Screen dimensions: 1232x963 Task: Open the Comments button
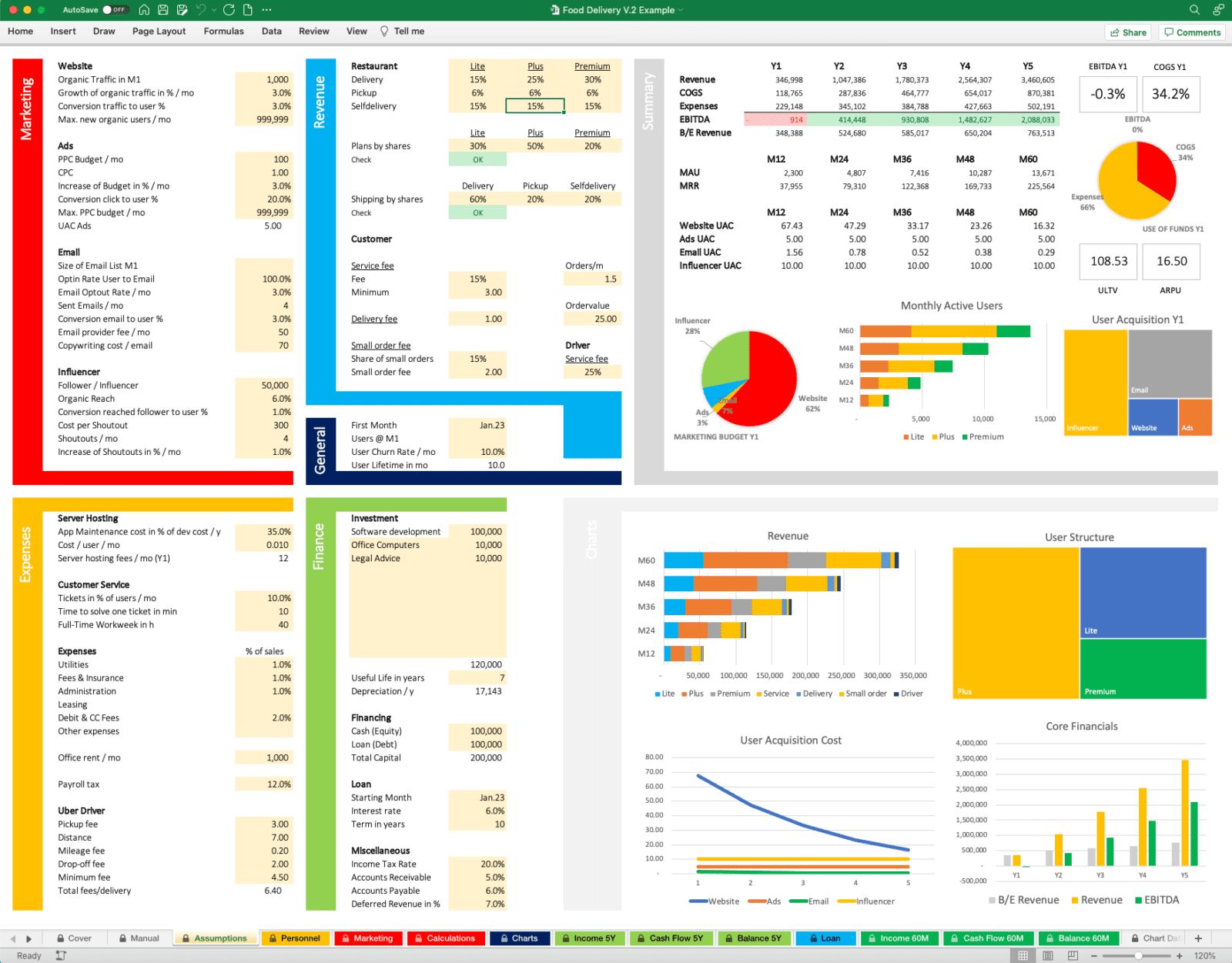[1192, 32]
